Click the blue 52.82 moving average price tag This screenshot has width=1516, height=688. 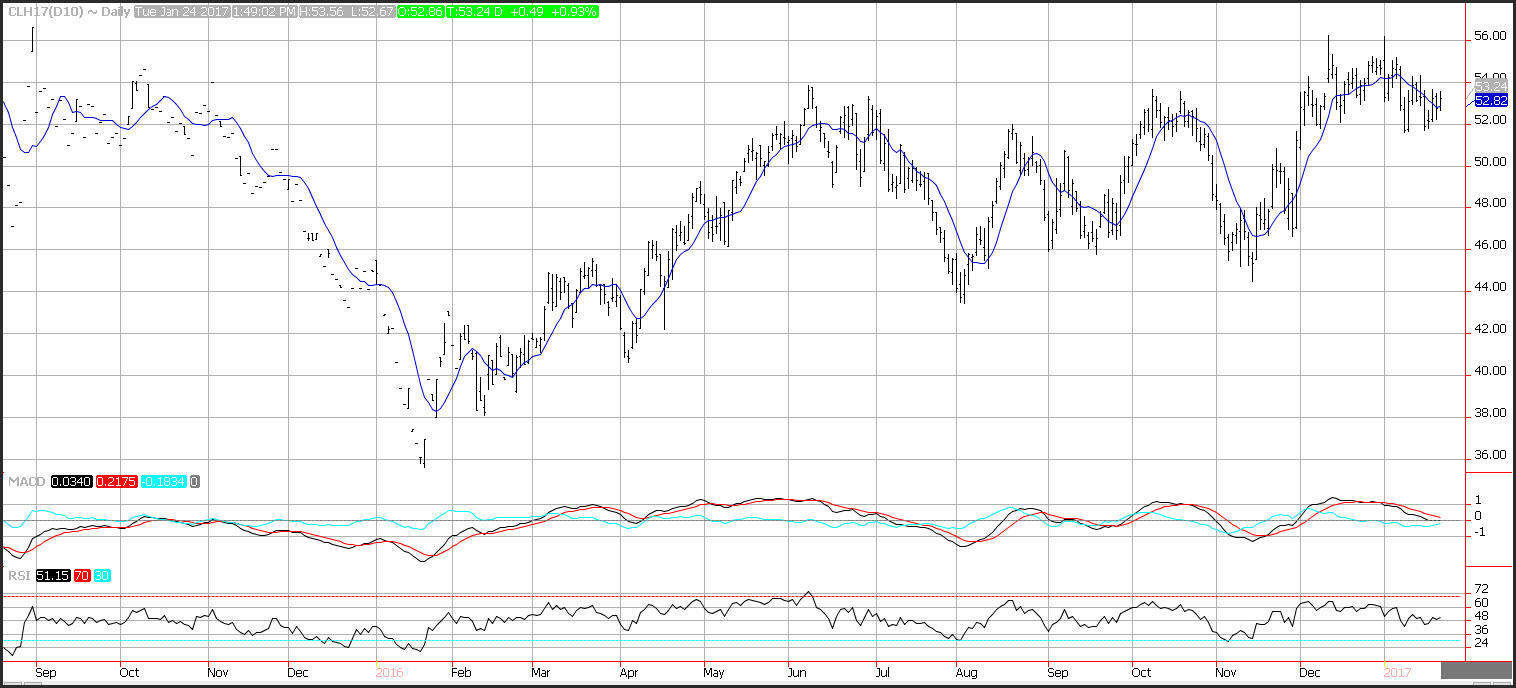[x=1490, y=101]
